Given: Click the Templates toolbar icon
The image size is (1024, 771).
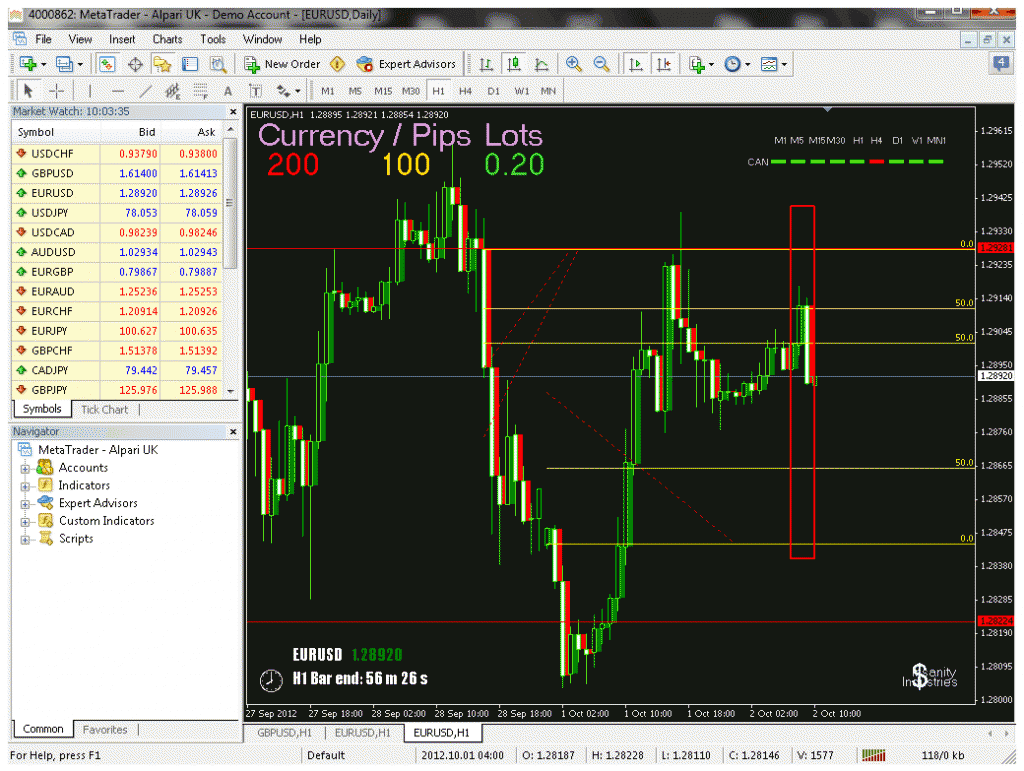Looking at the screenshot, I should pyautogui.click(x=769, y=64).
